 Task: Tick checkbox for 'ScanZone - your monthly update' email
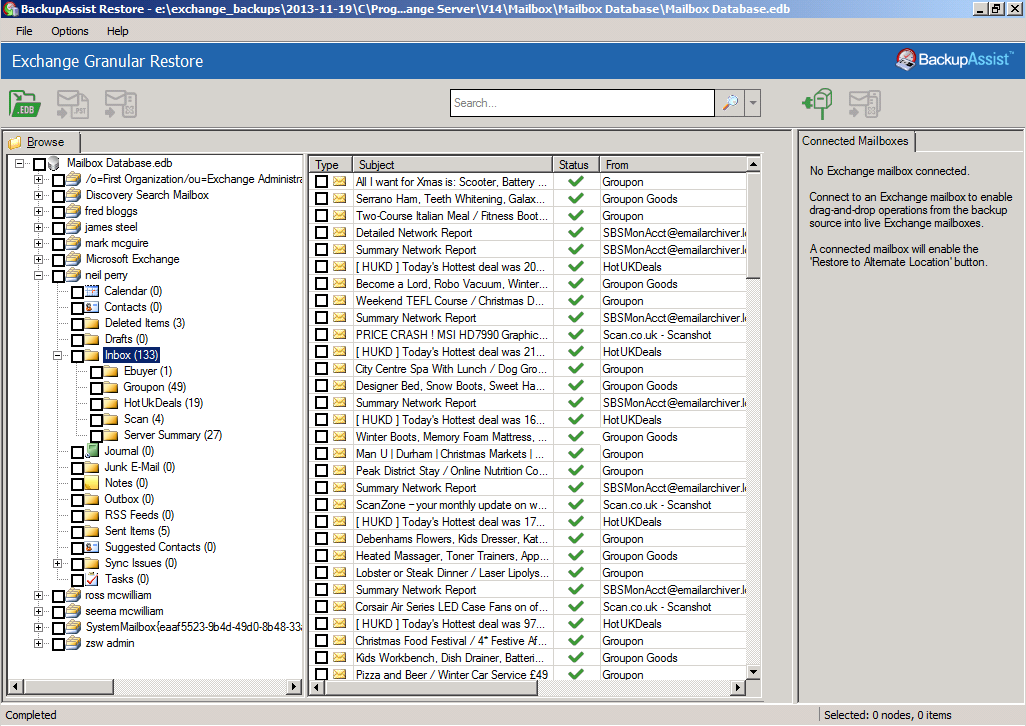click(321, 504)
